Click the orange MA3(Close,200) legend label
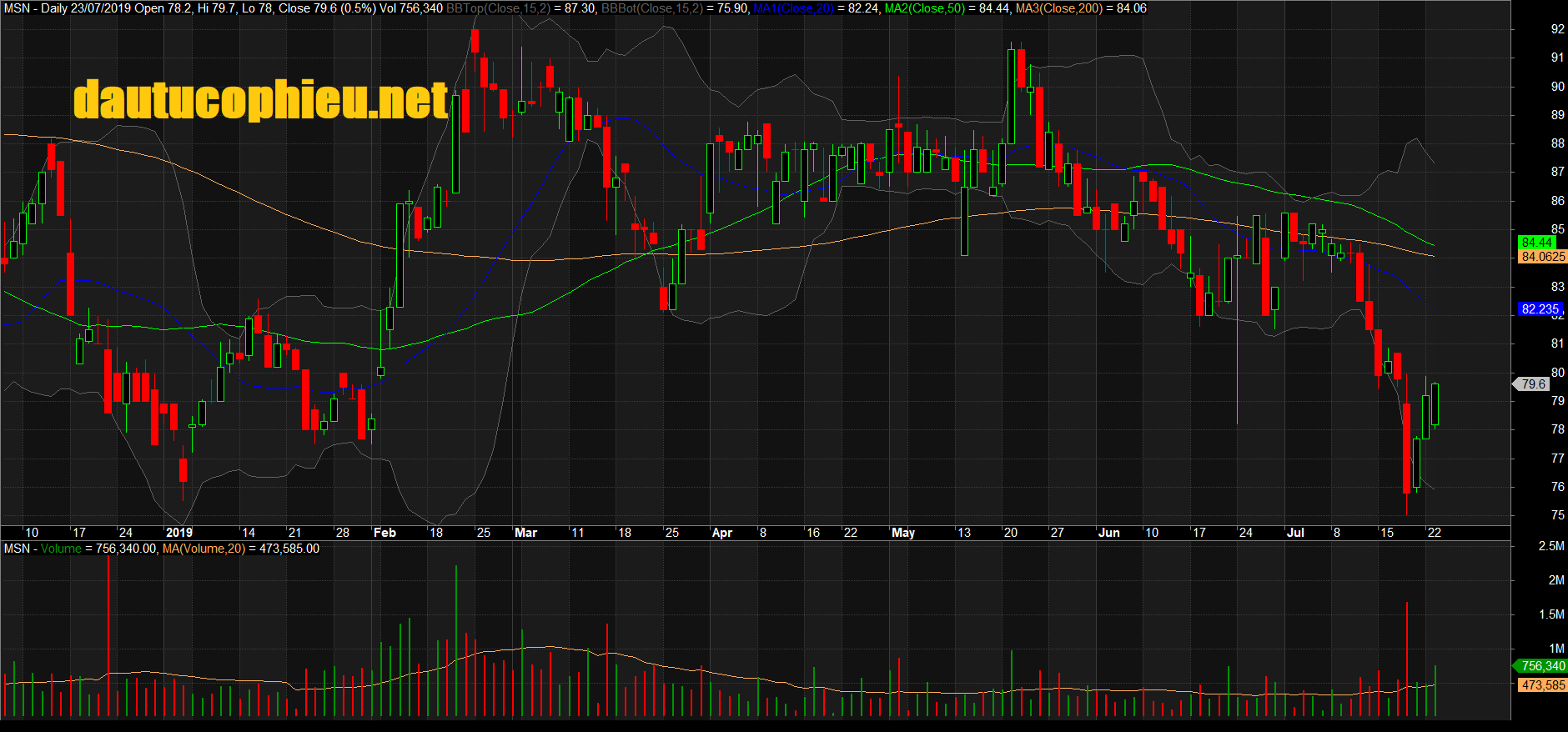Viewport: 1568px width, 732px height. click(x=1058, y=8)
